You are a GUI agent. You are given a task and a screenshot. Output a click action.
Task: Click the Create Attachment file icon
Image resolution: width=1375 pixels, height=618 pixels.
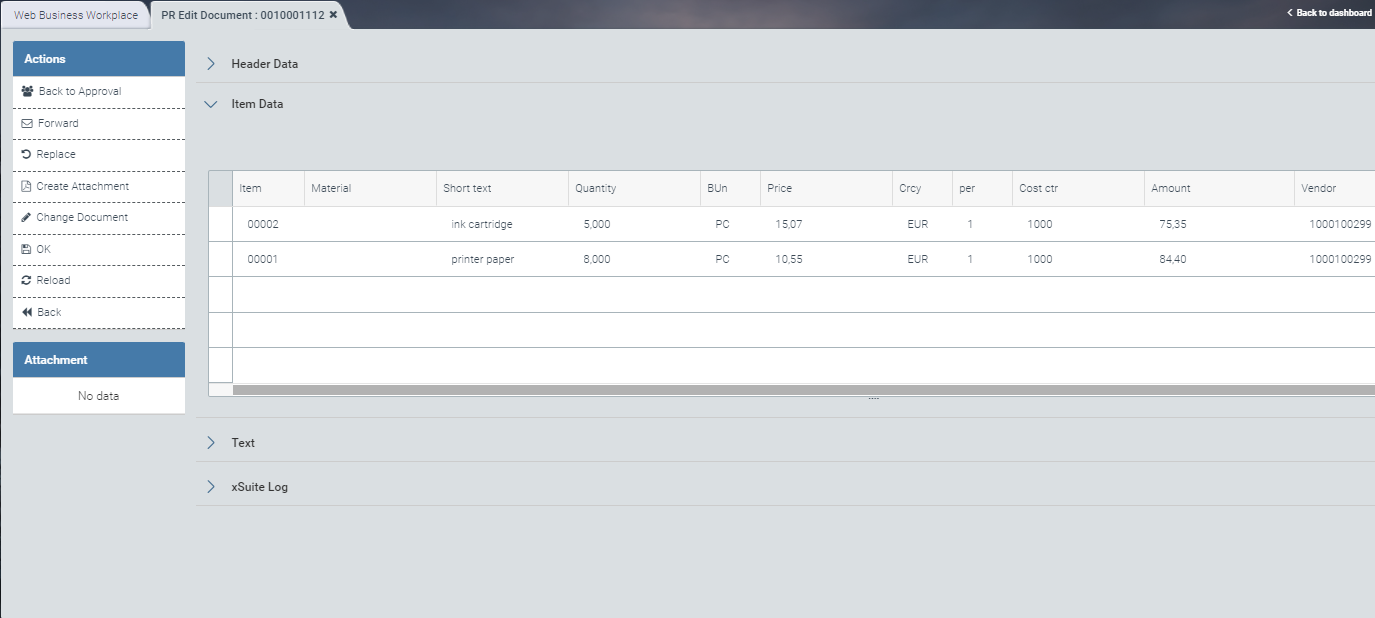pos(26,186)
